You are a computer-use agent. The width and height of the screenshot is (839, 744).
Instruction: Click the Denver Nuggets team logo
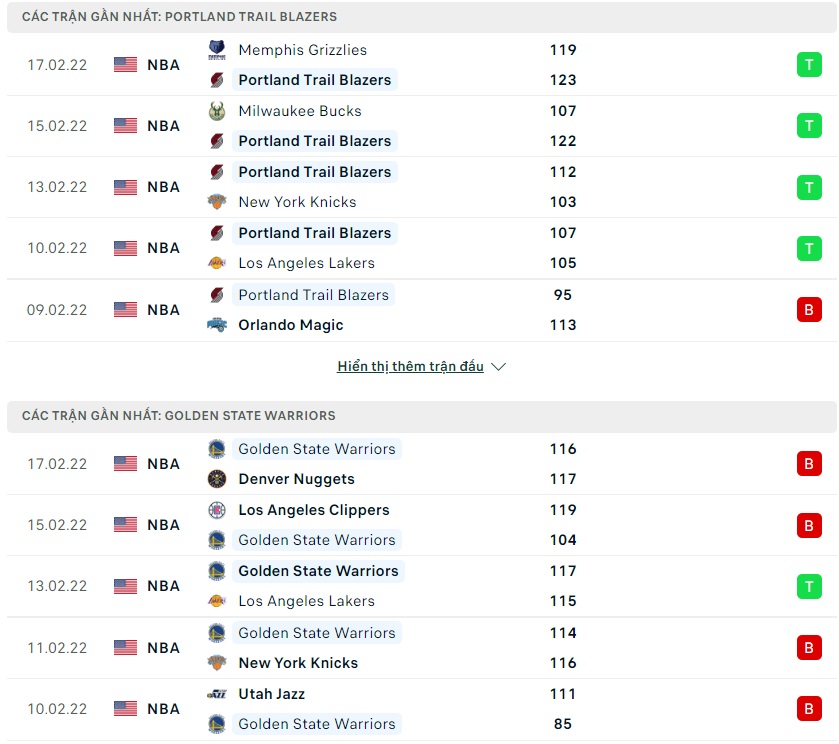click(x=217, y=479)
